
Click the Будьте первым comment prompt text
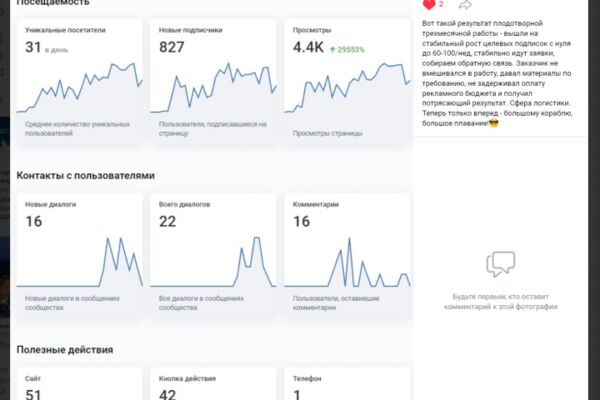click(x=501, y=302)
